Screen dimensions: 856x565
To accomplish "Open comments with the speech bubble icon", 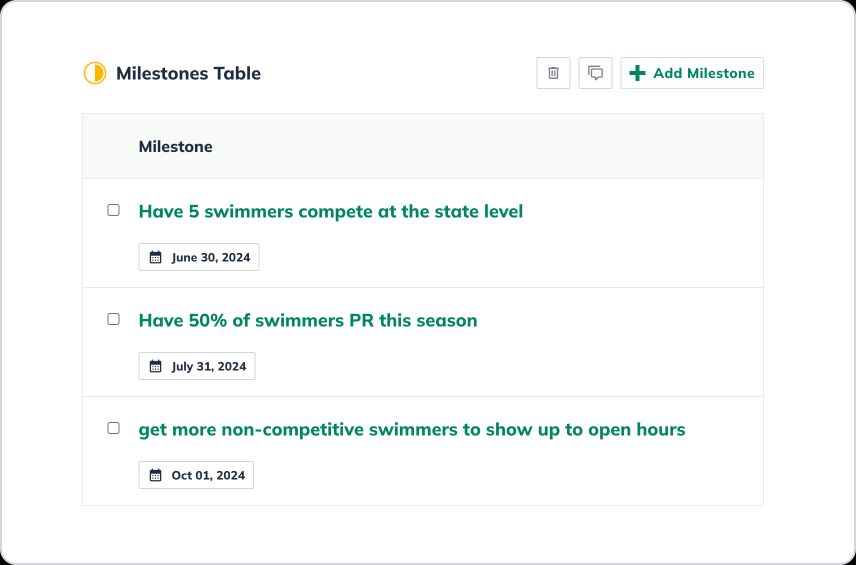I will [595, 73].
